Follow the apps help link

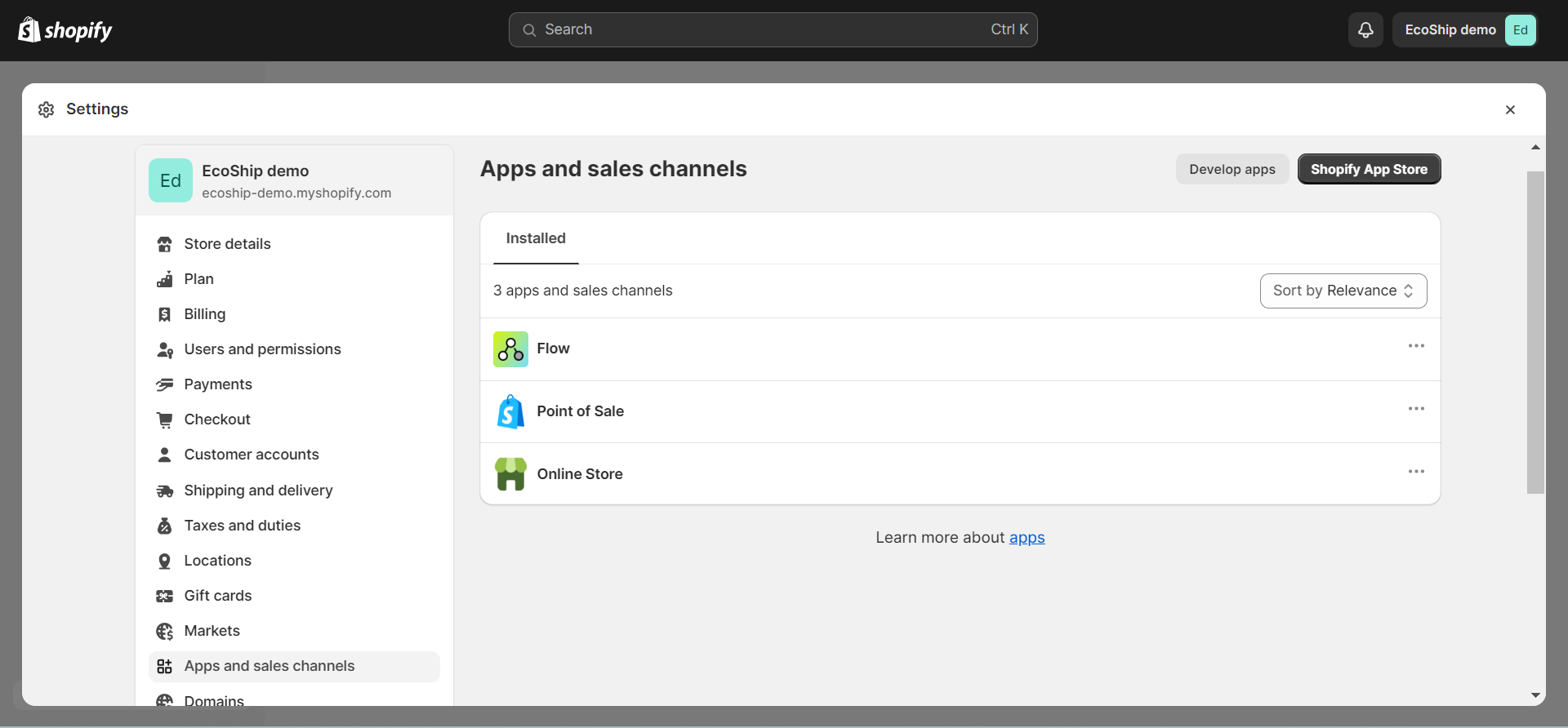click(x=1027, y=538)
